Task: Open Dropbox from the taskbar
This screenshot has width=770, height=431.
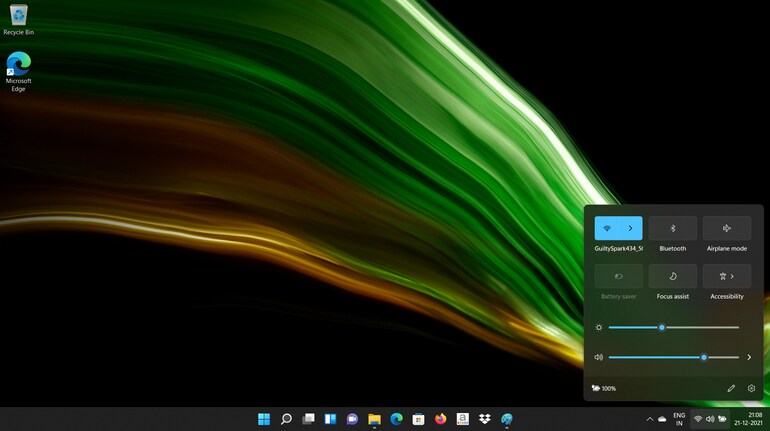Action: 485,419
